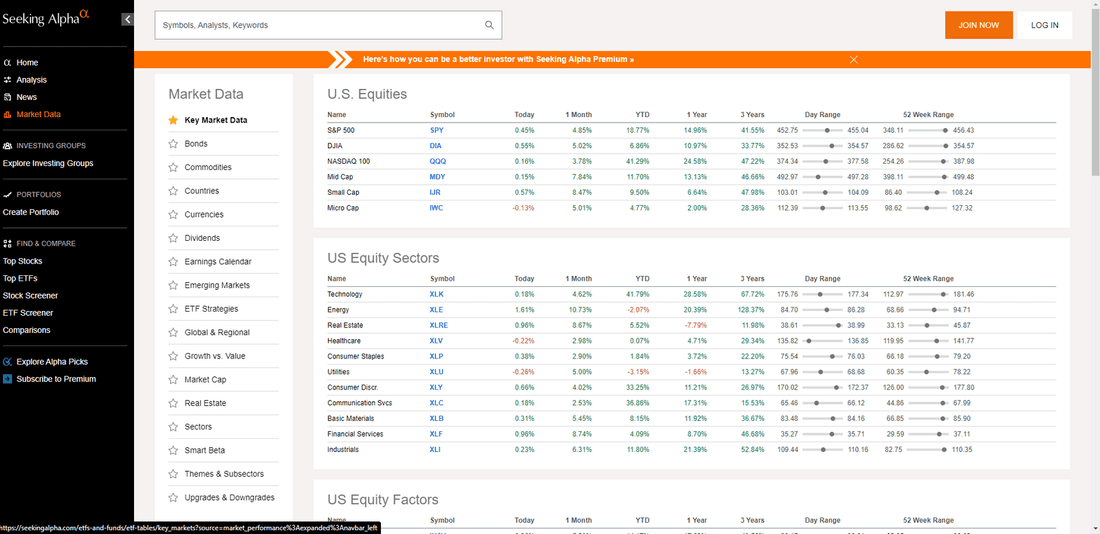Click the Subscribe to Premium arrow icon
This screenshot has height=534, width=1100.
click(7, 379)
